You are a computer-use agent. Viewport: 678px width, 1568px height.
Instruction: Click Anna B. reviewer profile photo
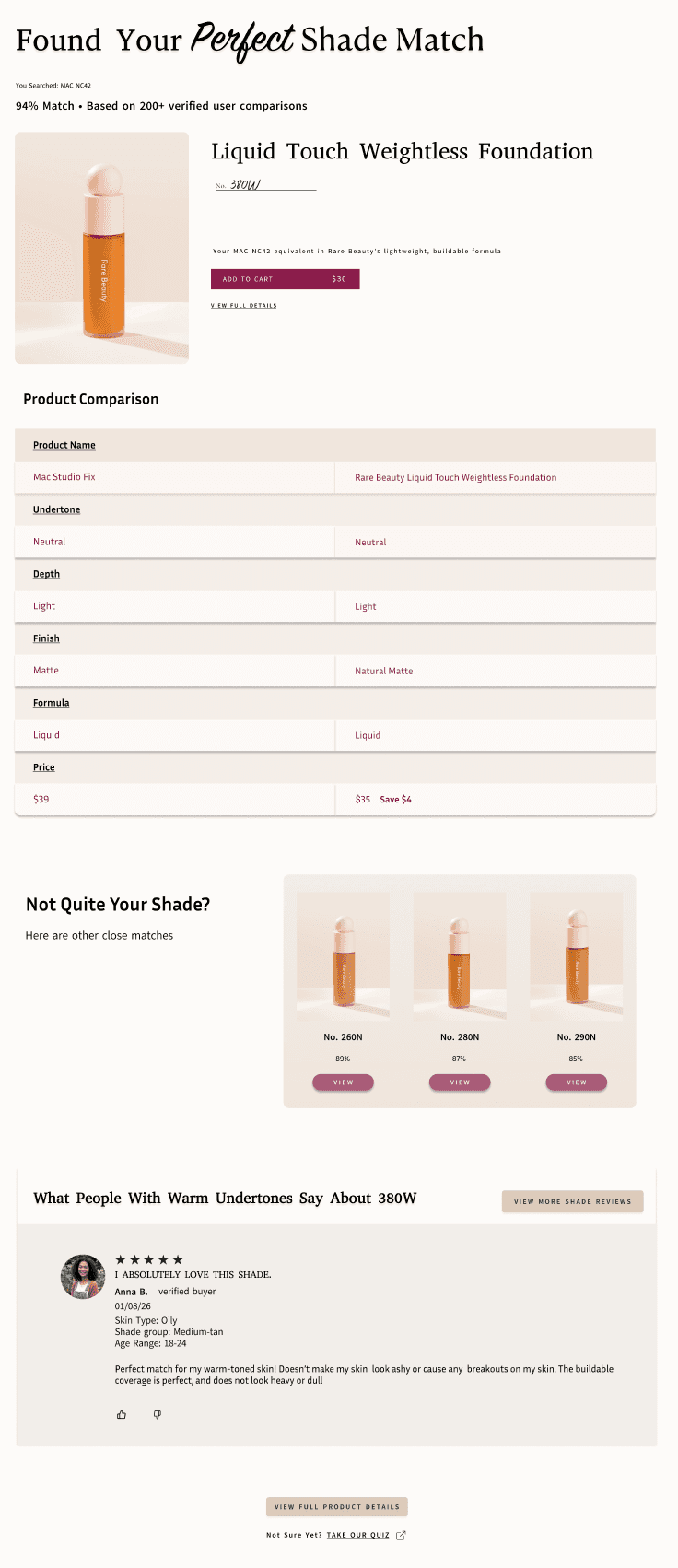coord(83,1277)
